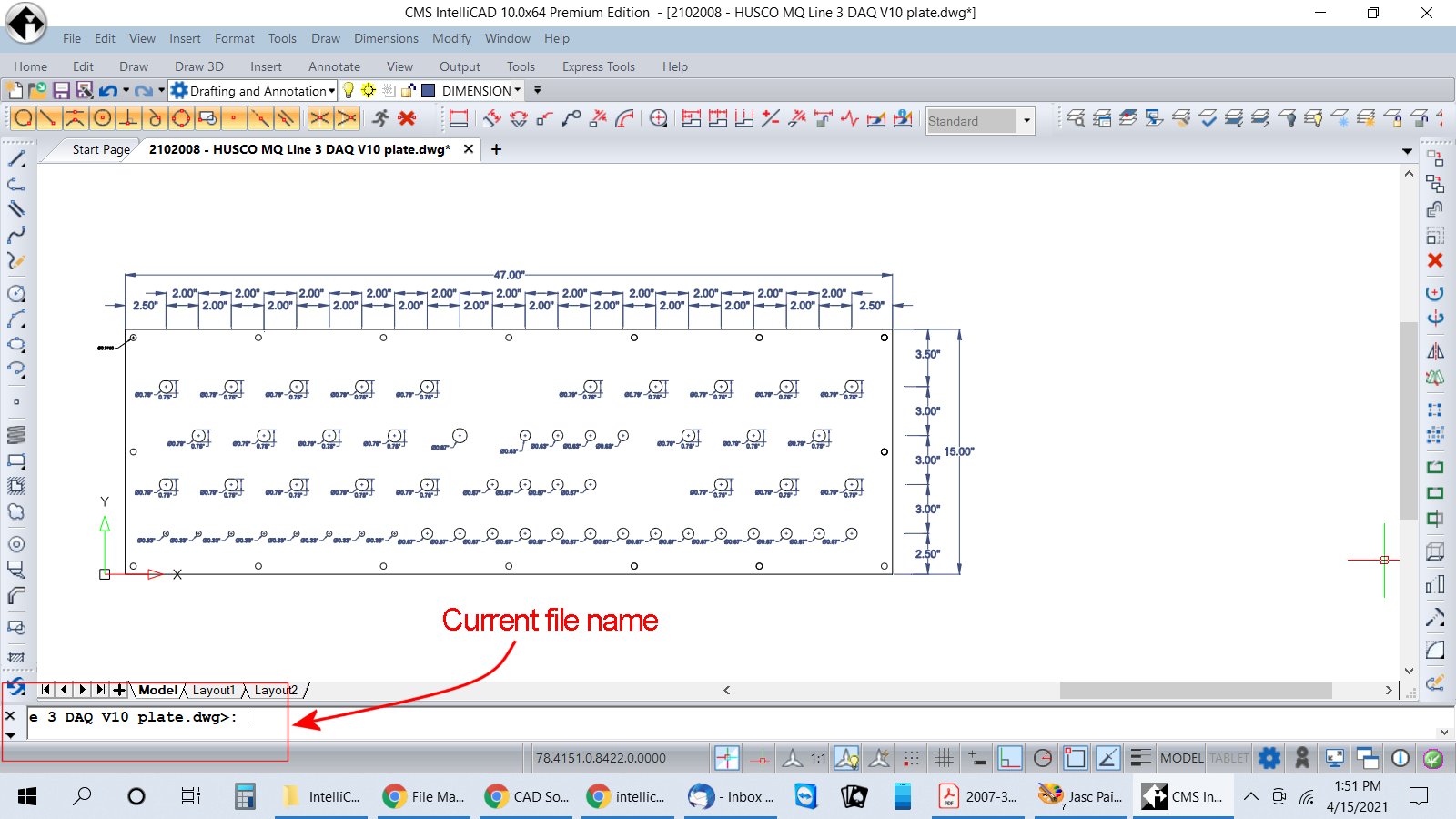
Task: Select the Line draw tool in left toolbar
Action: [16, 158]
